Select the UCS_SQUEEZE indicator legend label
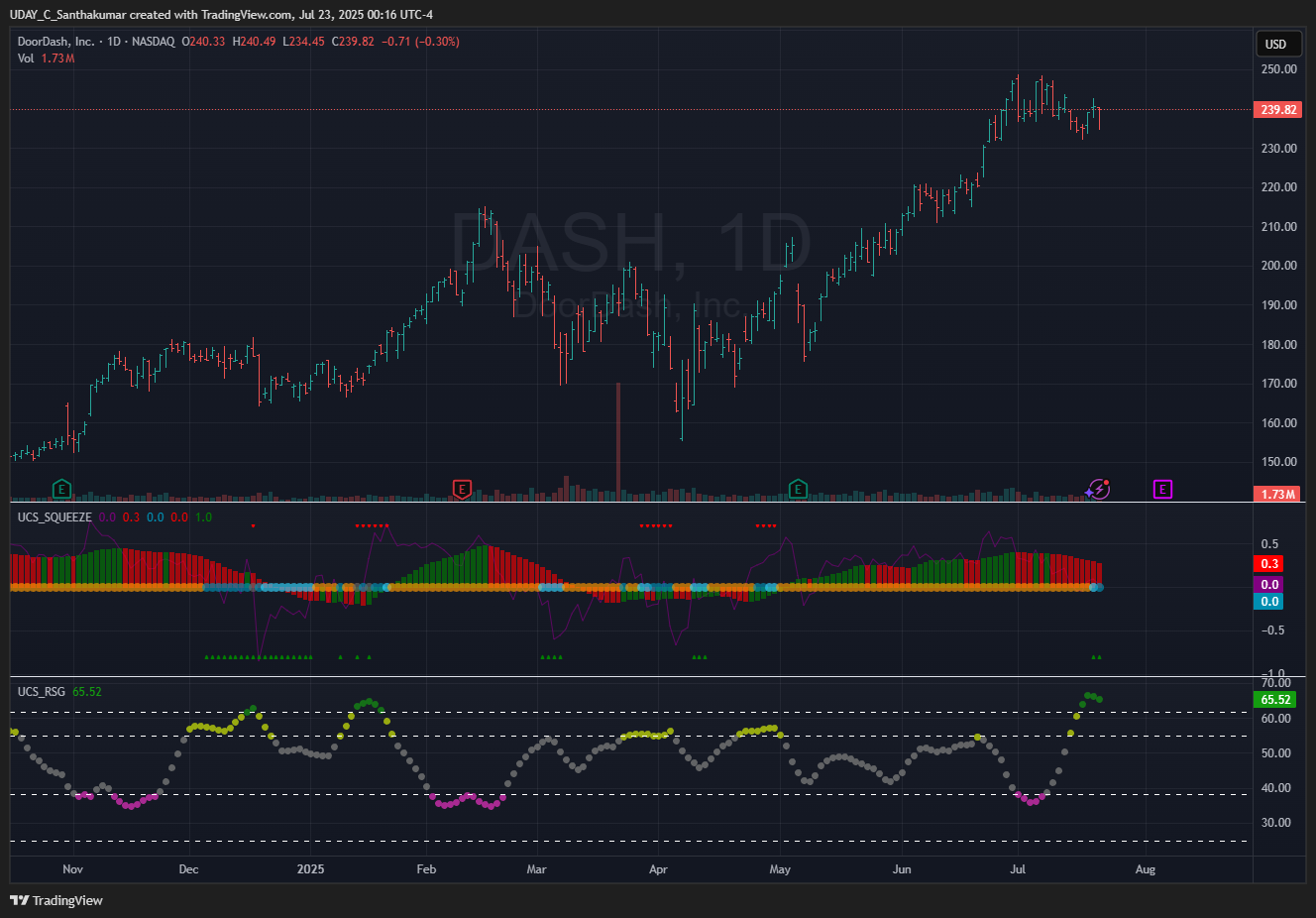The image size is (1316, 918). [x=55, y=517]
